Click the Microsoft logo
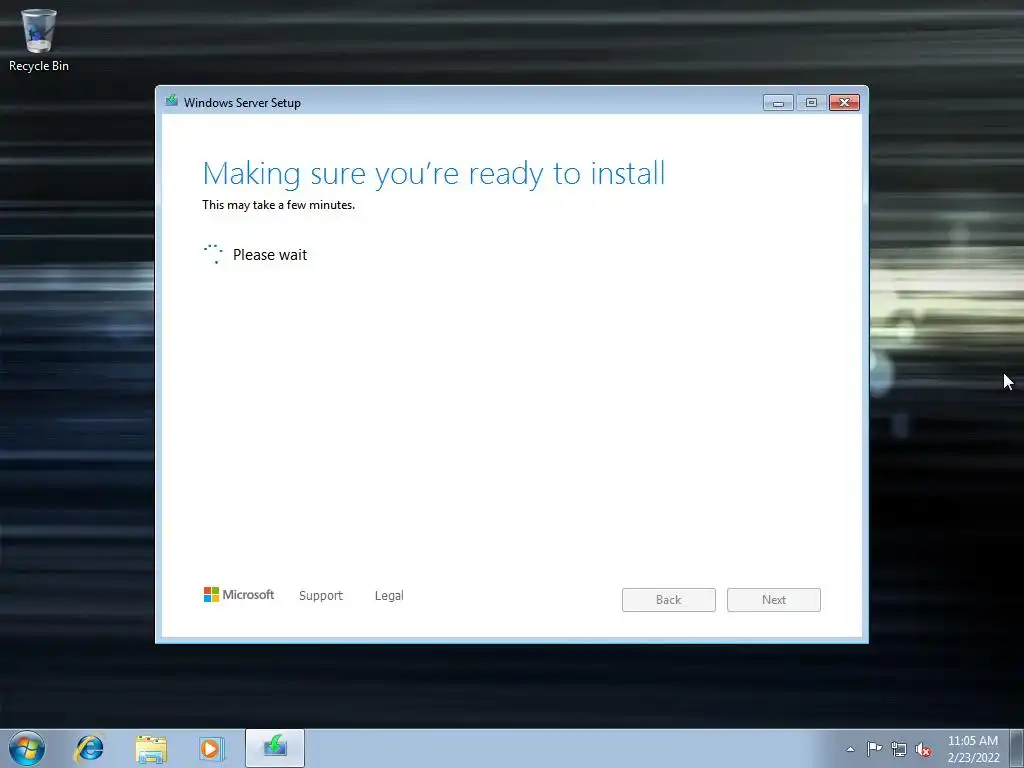This screenshot has height=768, width=1024. [x=239, y=594]
